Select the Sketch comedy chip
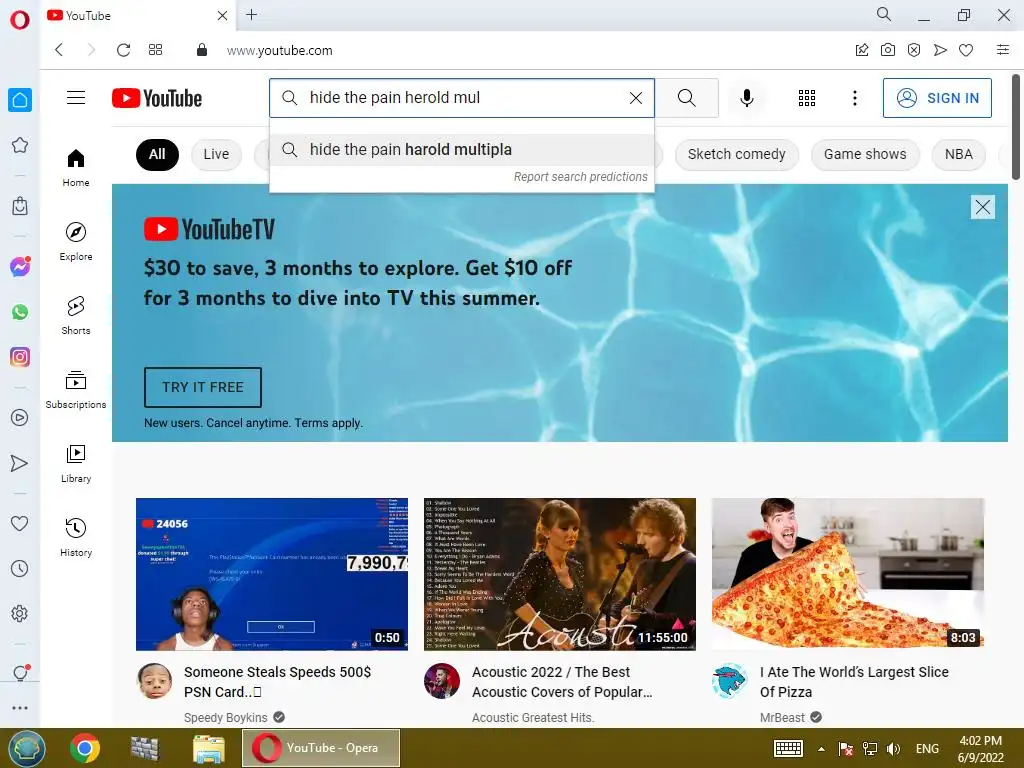Image resolution: width=1024 pixels, height=768 pixels. pos(736,155)
